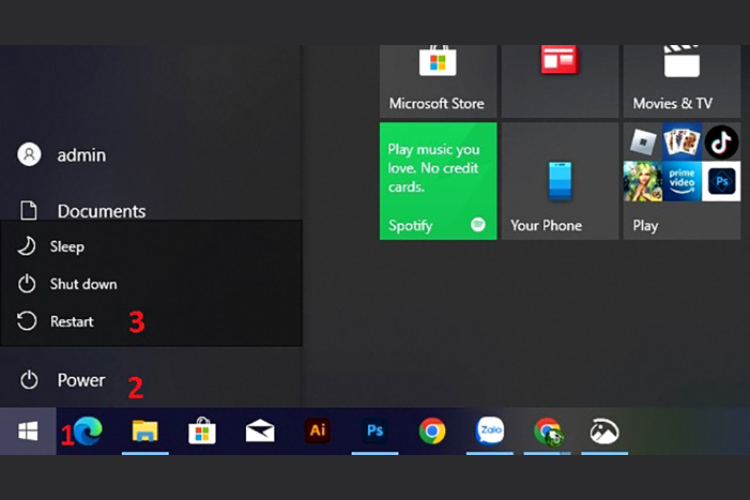Choose Shut down in power menu

click(x=83, y=284)
